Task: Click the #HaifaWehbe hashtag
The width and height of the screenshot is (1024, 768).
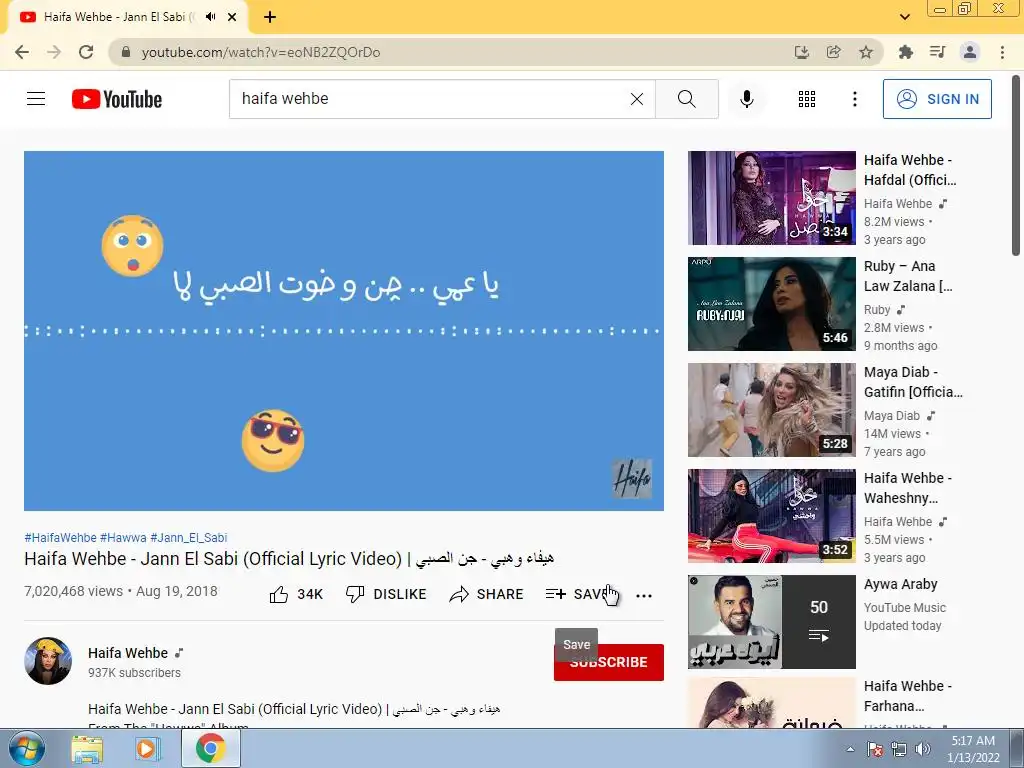Action: [x=60, y=537]
